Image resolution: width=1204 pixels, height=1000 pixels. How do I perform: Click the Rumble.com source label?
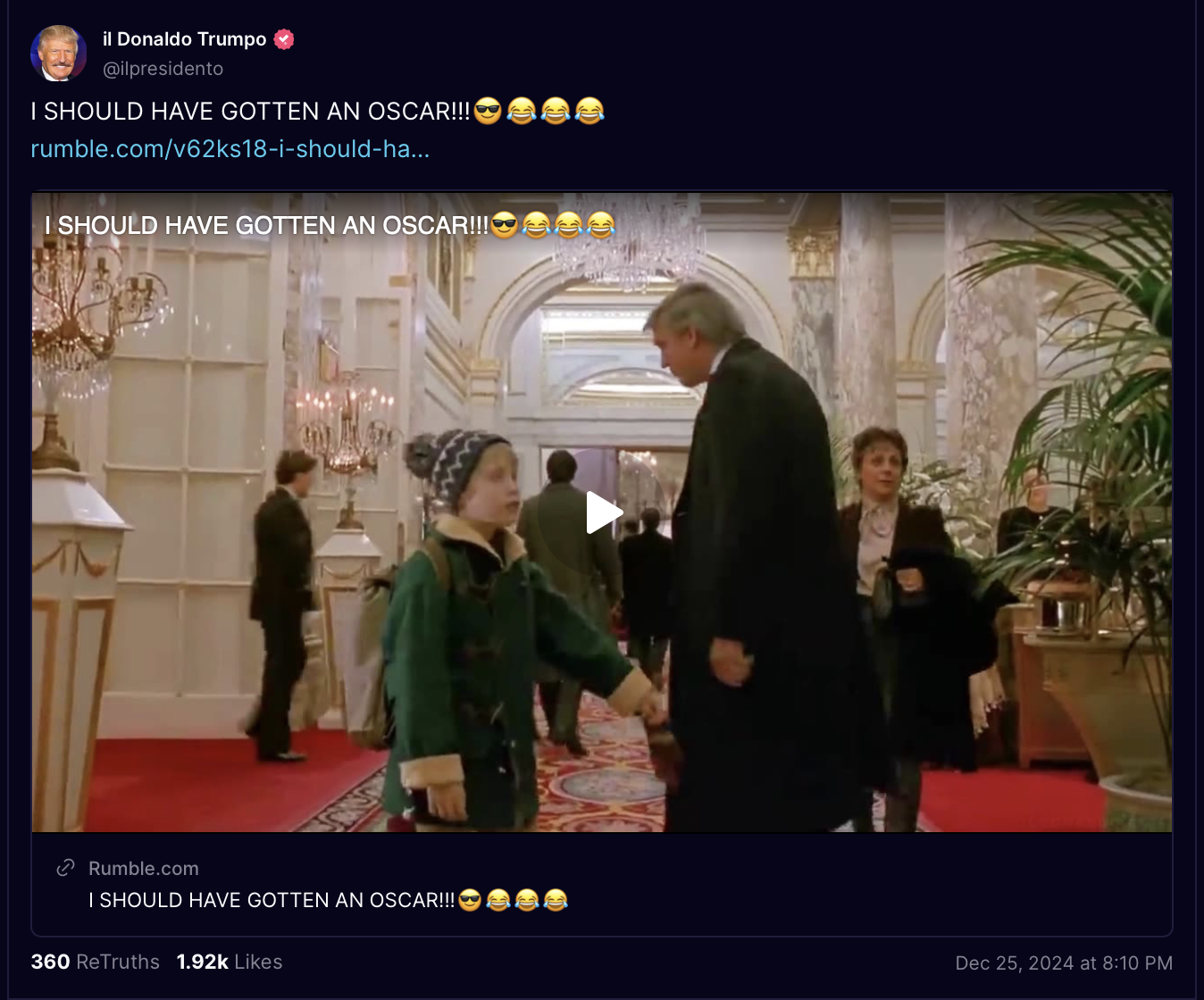[144, 868]
